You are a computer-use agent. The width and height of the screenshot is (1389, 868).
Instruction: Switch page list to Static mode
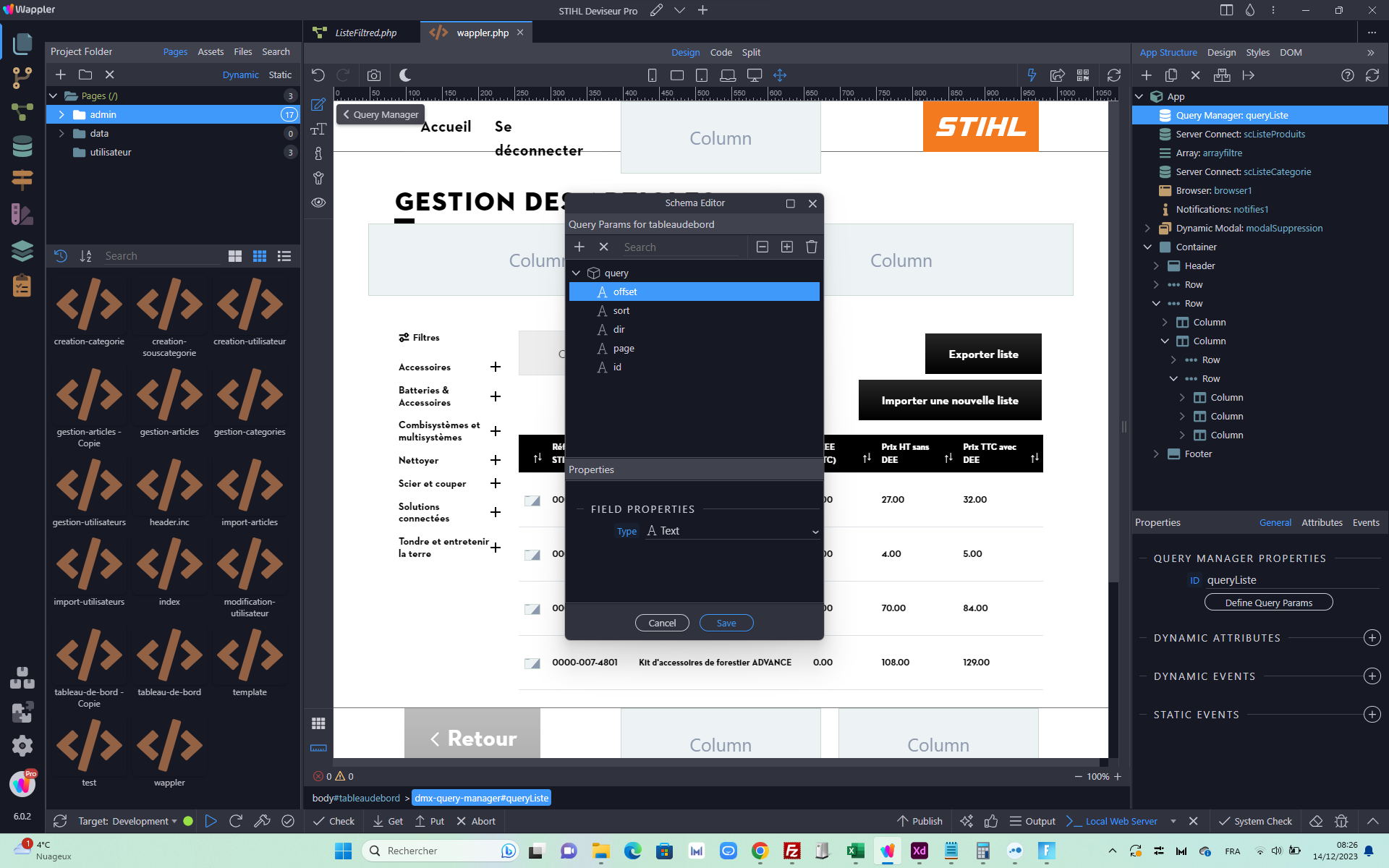coord(280,75)
